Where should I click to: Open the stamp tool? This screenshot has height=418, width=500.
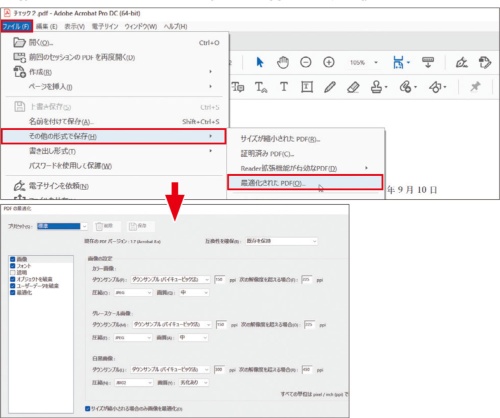(x=377, y=87)
